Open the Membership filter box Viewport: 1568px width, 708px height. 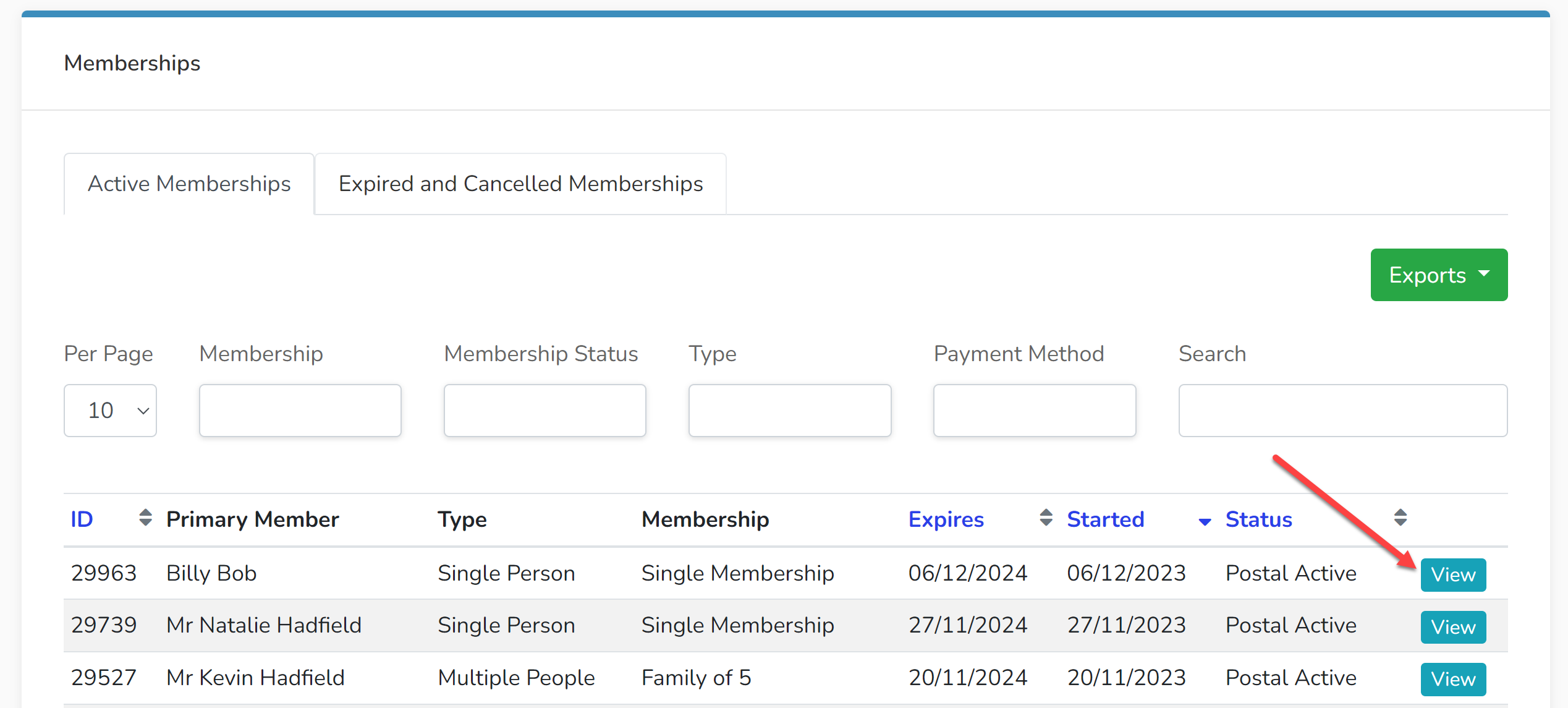tap(300, 411)
